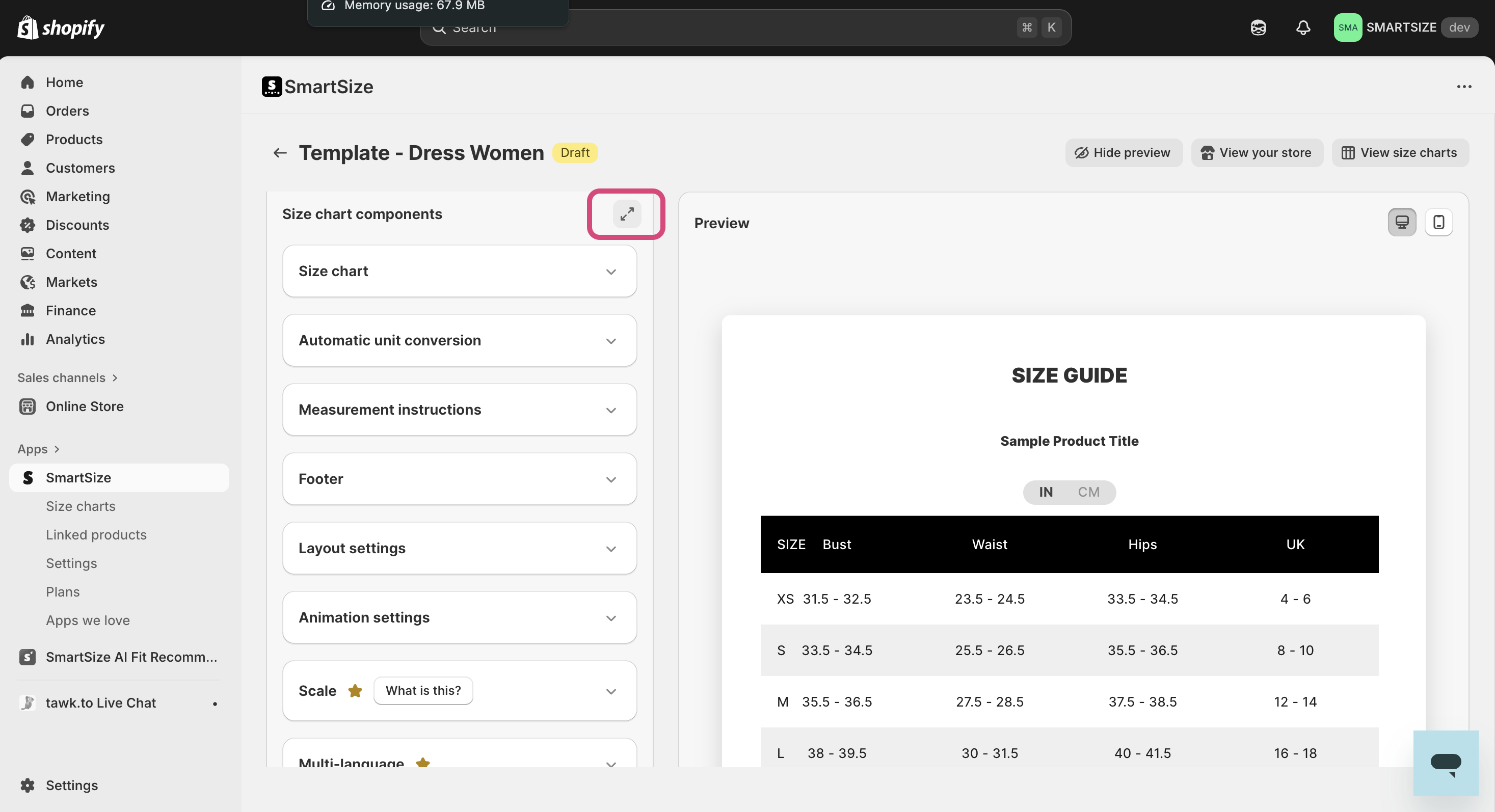Switch preview to mobile view icon
This screenshot has width=1495, height=812.
[1438, 222]
